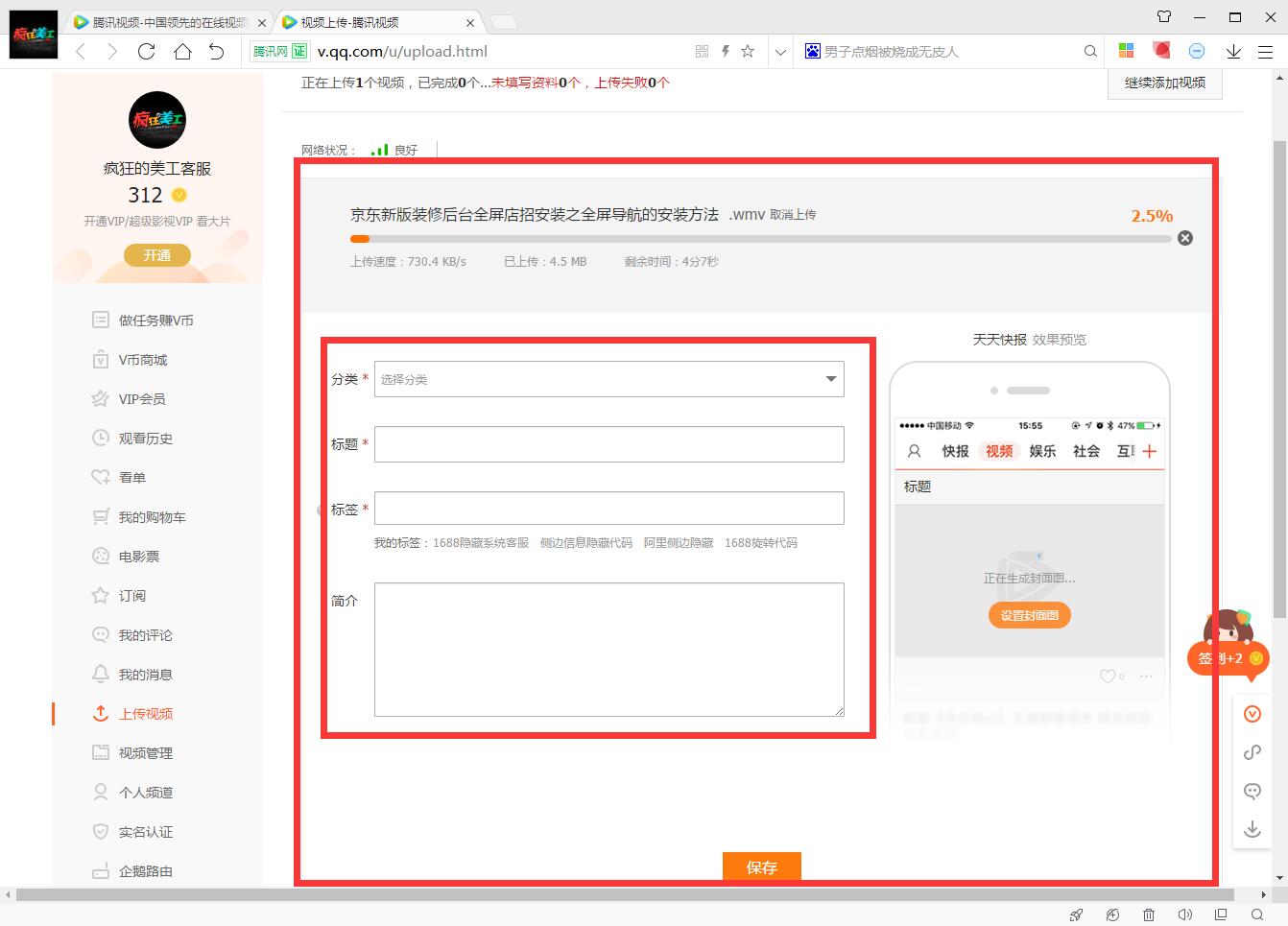Go to browser home icon
This screenshot has height=926, width=1288.
[182, 52]
